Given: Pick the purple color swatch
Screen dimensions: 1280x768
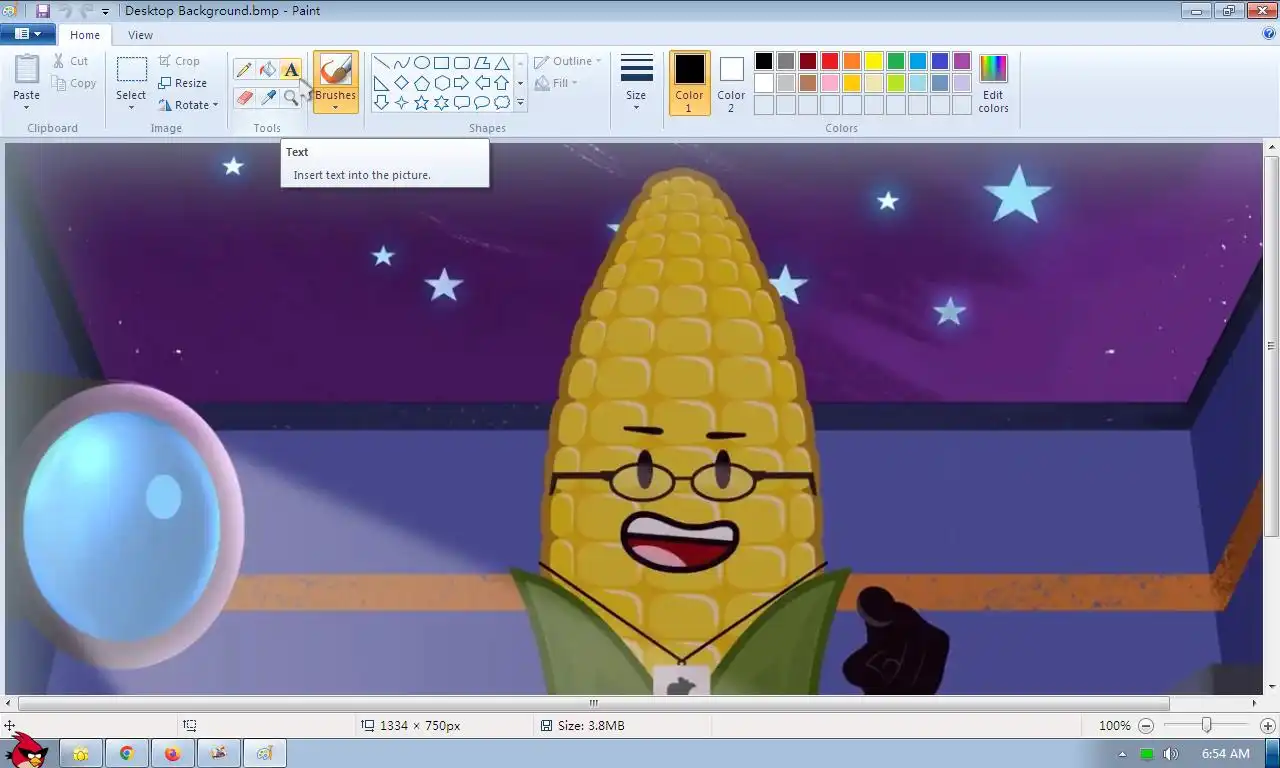Looking at the screenshot, I should 961,61.
